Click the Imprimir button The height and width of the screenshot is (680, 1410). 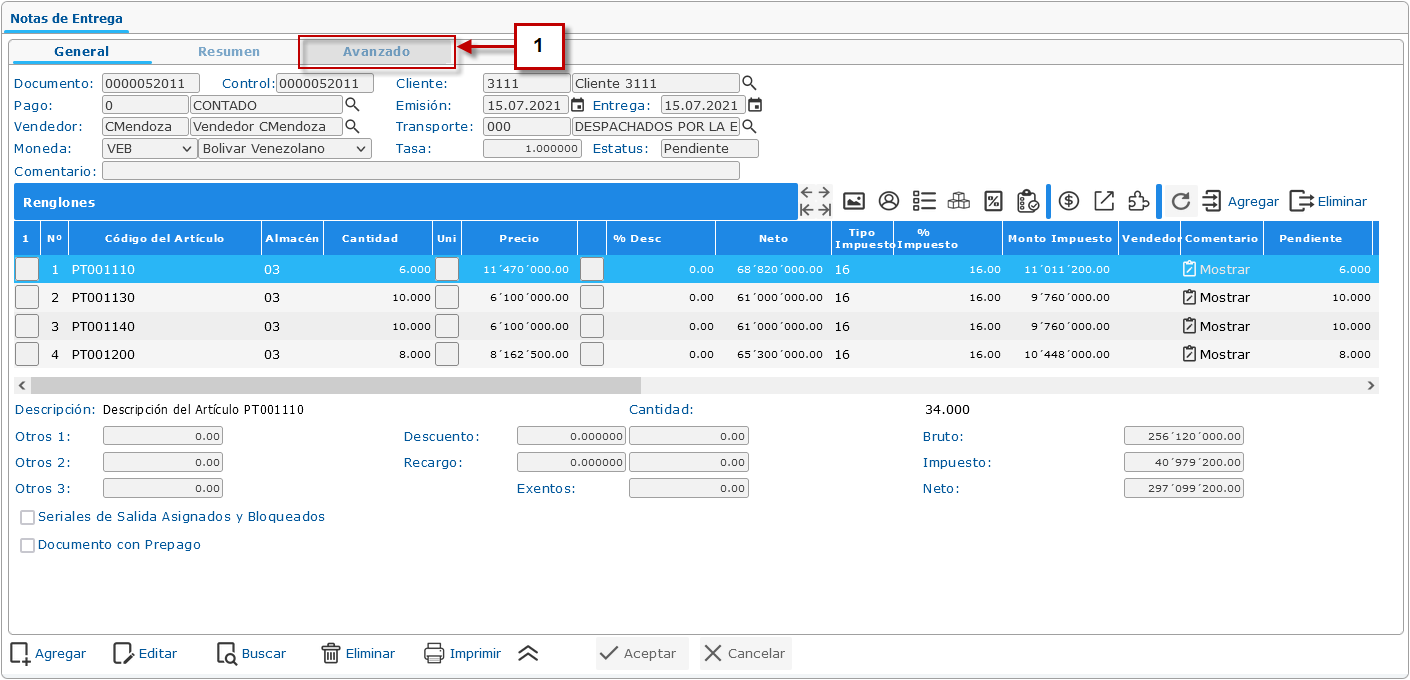tap(463, 654)
